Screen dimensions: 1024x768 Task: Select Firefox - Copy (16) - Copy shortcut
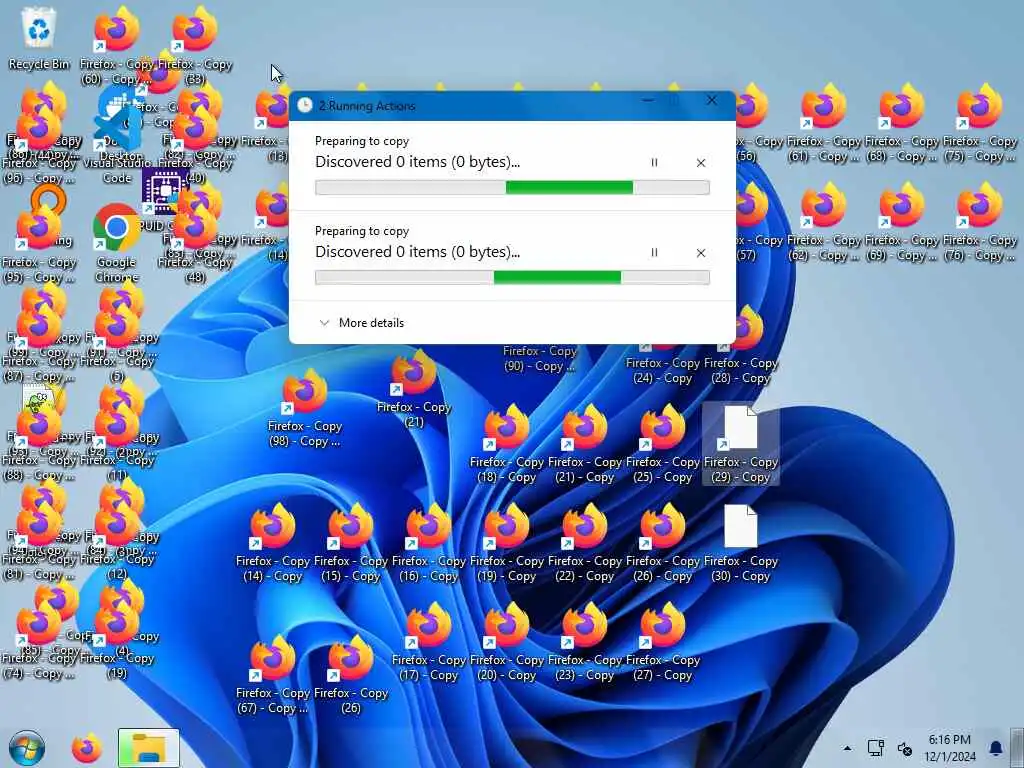428,543
